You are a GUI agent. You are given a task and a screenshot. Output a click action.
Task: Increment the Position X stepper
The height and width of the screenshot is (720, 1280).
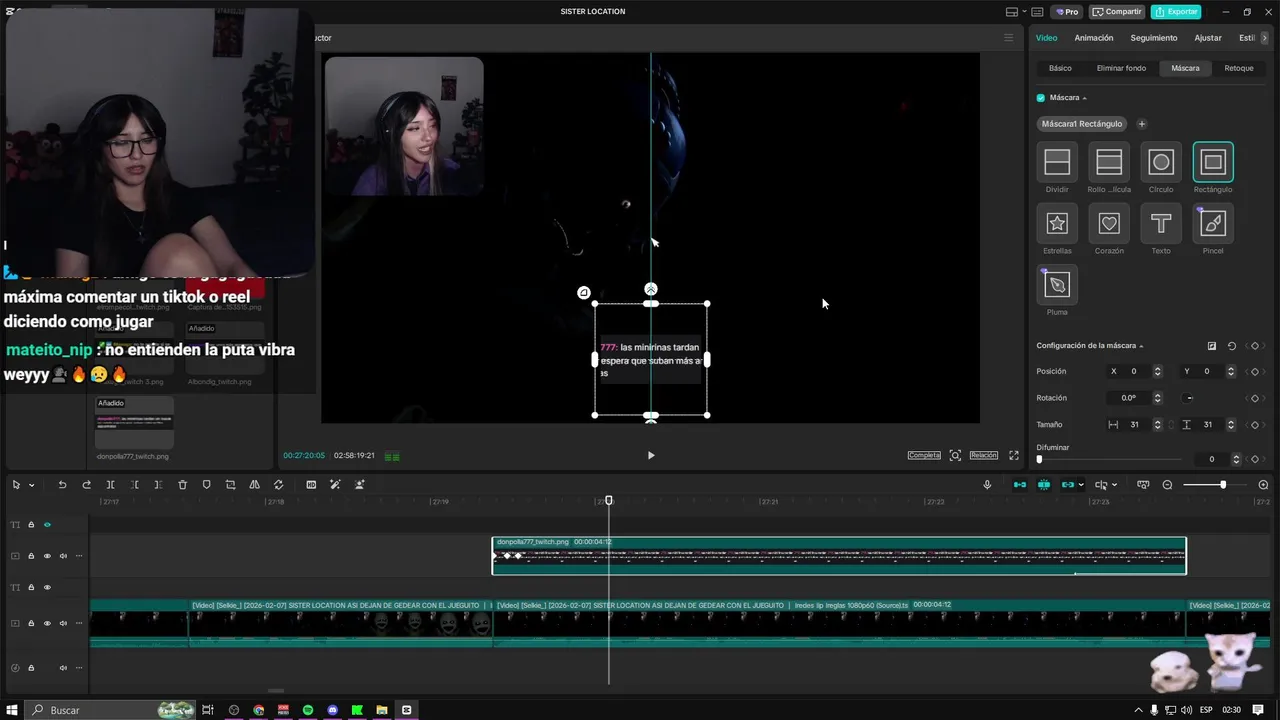(1158, 369)
